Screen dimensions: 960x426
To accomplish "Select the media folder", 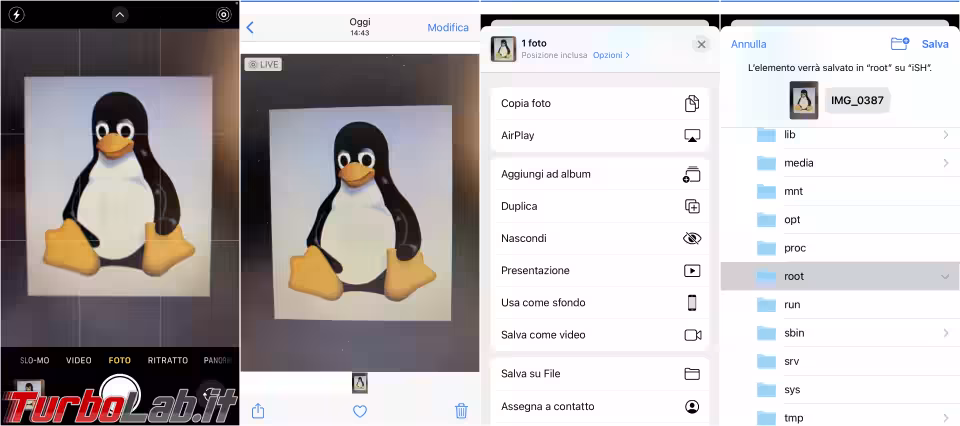I will point(840,163).
